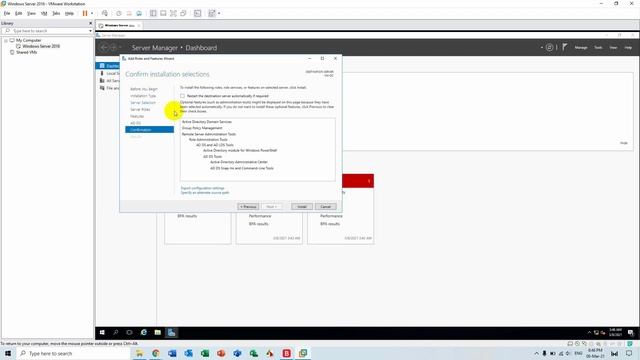Close the VMware Library panel
The height and width of the screenshot is (360, 640).
click(90, 23)
